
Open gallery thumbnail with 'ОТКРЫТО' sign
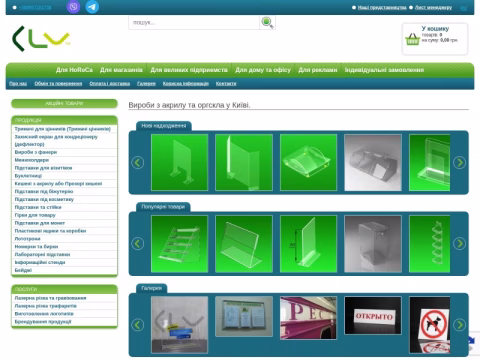point(373,315)
